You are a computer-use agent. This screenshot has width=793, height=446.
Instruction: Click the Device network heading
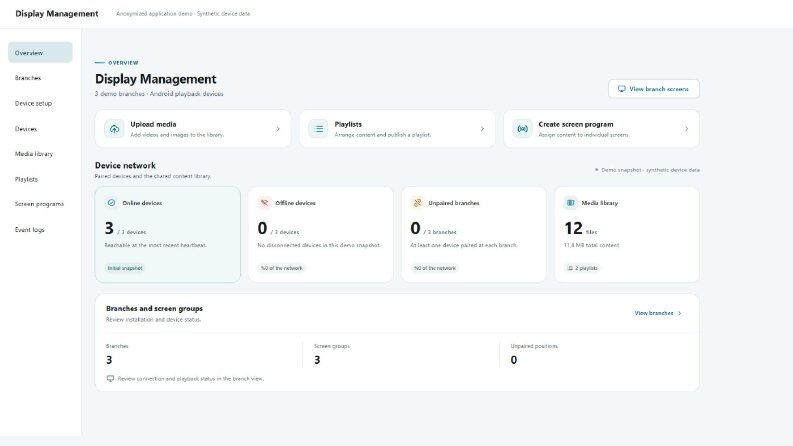[x=125, y=165]
